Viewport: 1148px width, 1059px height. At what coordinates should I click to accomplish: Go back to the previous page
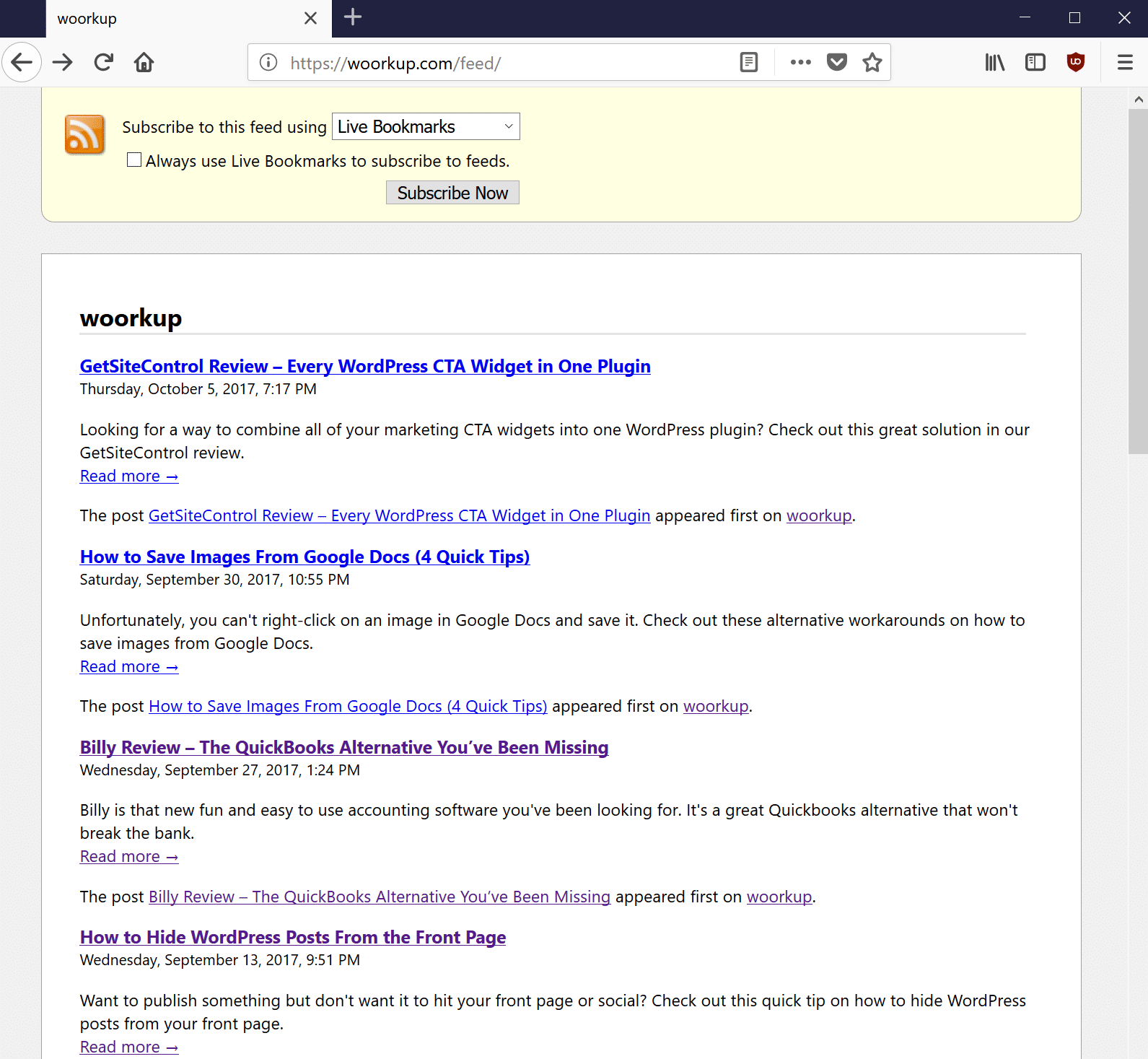(x=22, y=62)
